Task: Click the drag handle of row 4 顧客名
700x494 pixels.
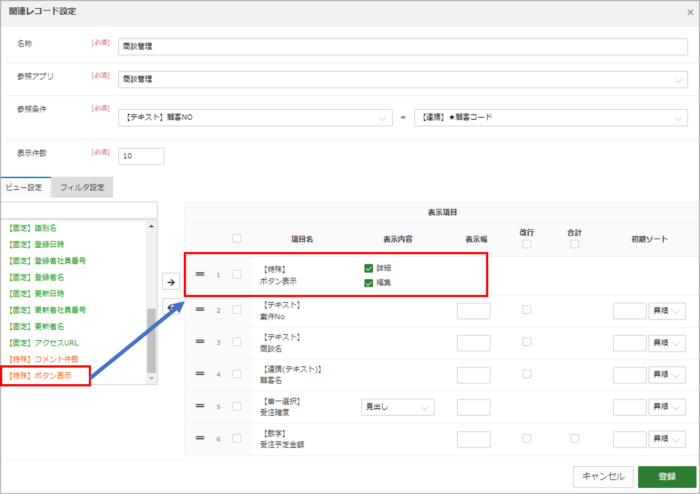Action: [x=200, y=374]
